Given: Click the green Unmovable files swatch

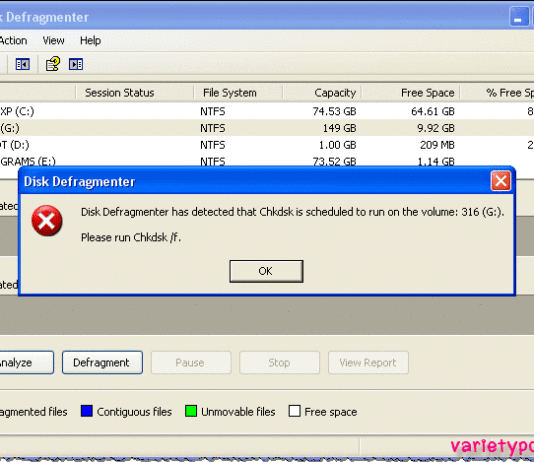Looking at the screenshot, I should (191, 411).
